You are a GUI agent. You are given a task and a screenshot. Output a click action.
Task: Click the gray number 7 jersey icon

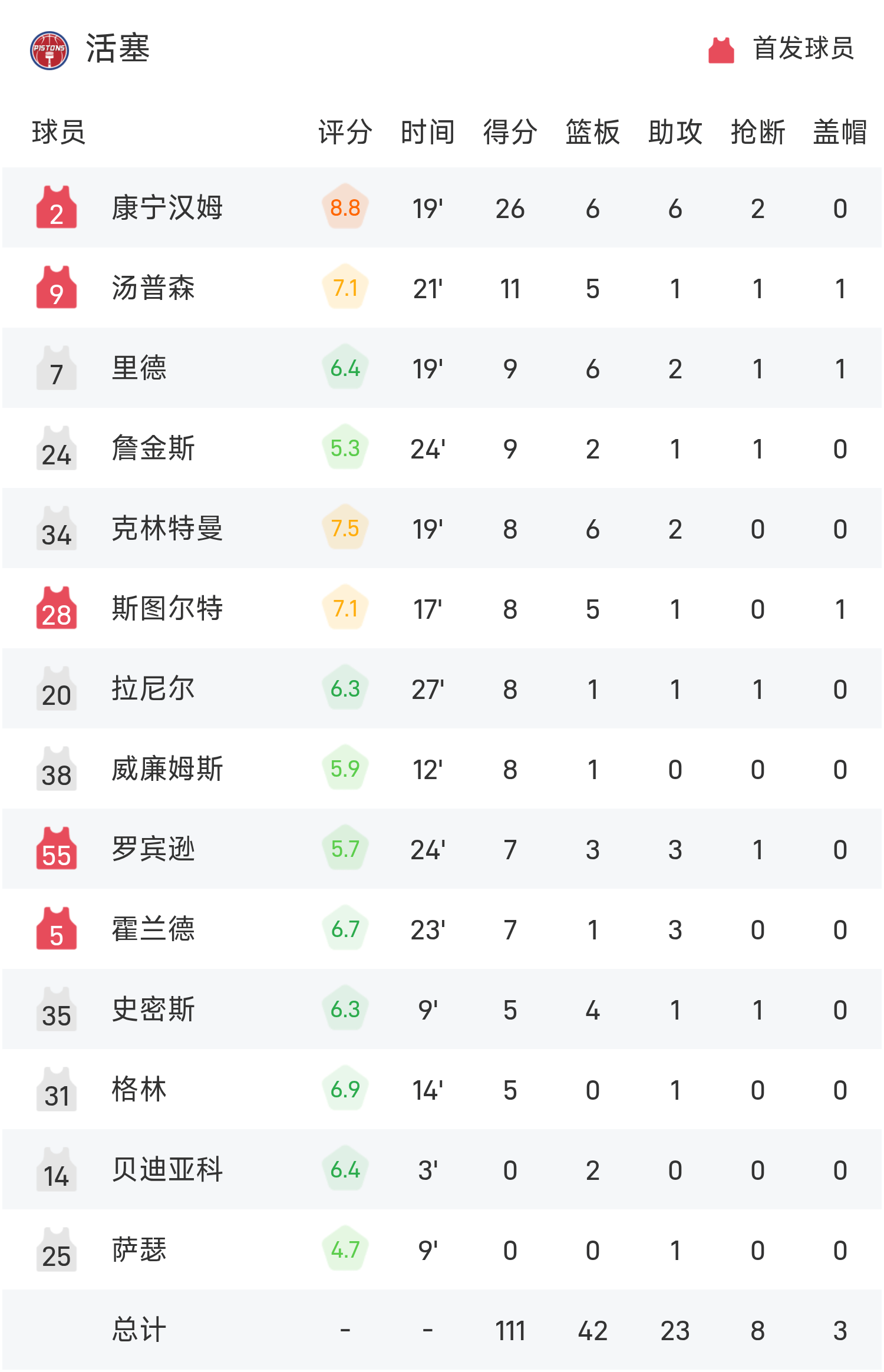point(57,368)
